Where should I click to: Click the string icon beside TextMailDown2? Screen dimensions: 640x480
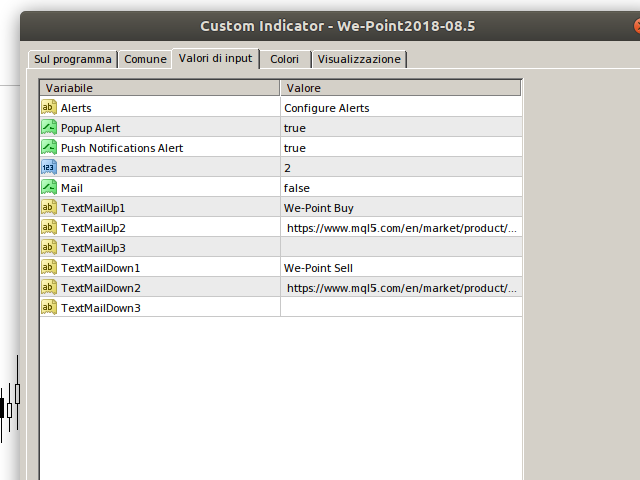49,287
